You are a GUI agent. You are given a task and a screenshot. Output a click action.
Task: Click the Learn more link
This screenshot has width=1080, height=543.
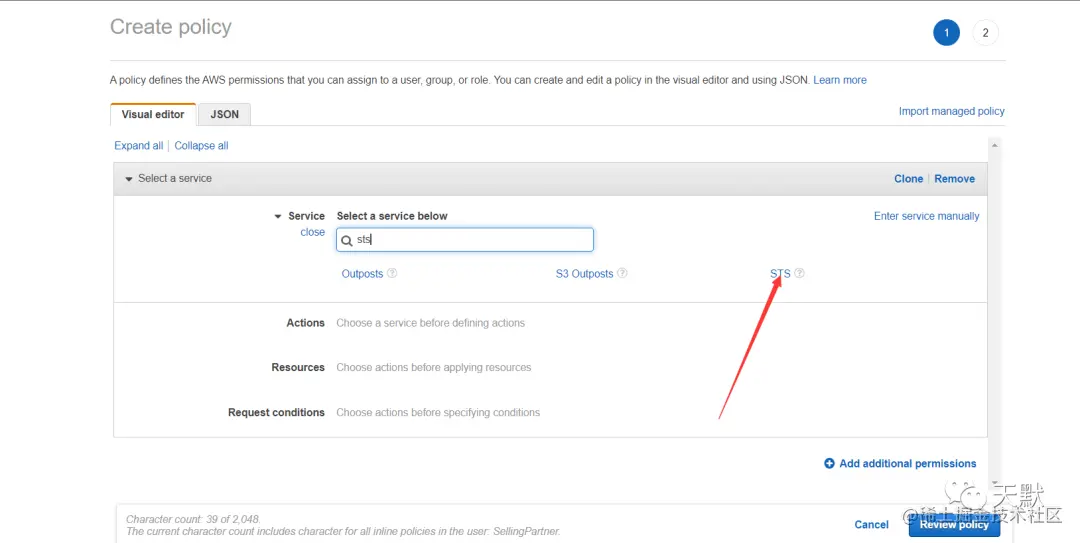tap(840, 80)
